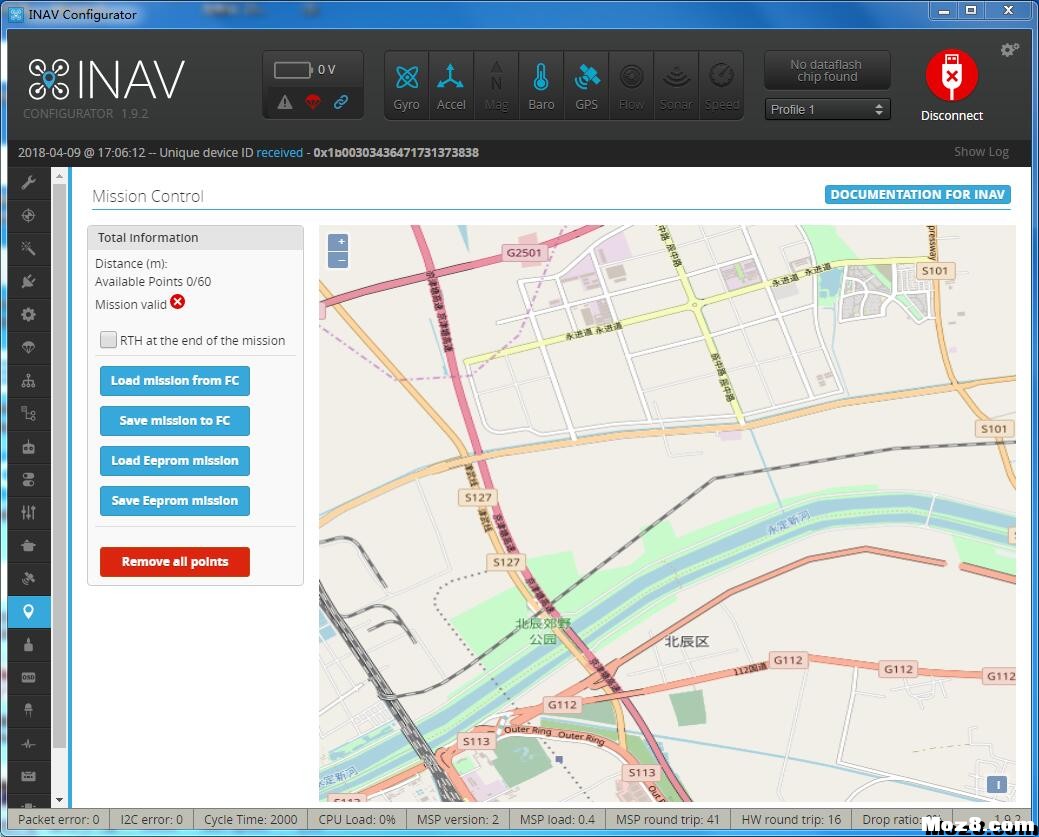
Task: Click the Cycle Time: 2000 status entry
Action: point(250,819)
